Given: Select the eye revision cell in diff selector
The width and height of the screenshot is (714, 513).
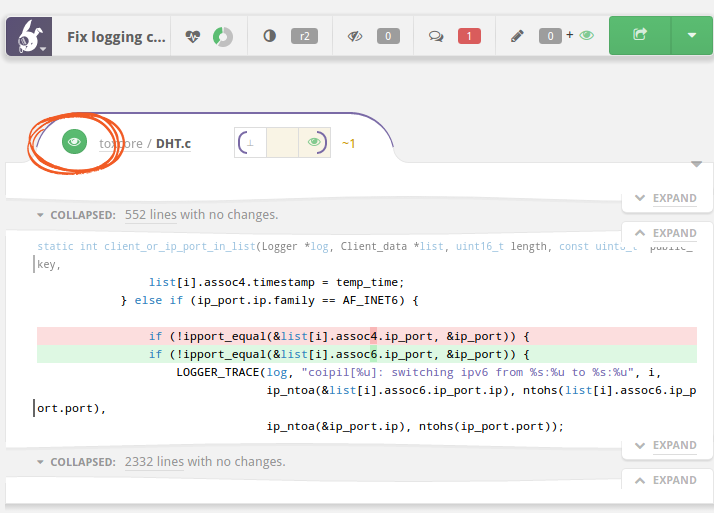Looking at the screenshot, I should click(x=314, y=142).
